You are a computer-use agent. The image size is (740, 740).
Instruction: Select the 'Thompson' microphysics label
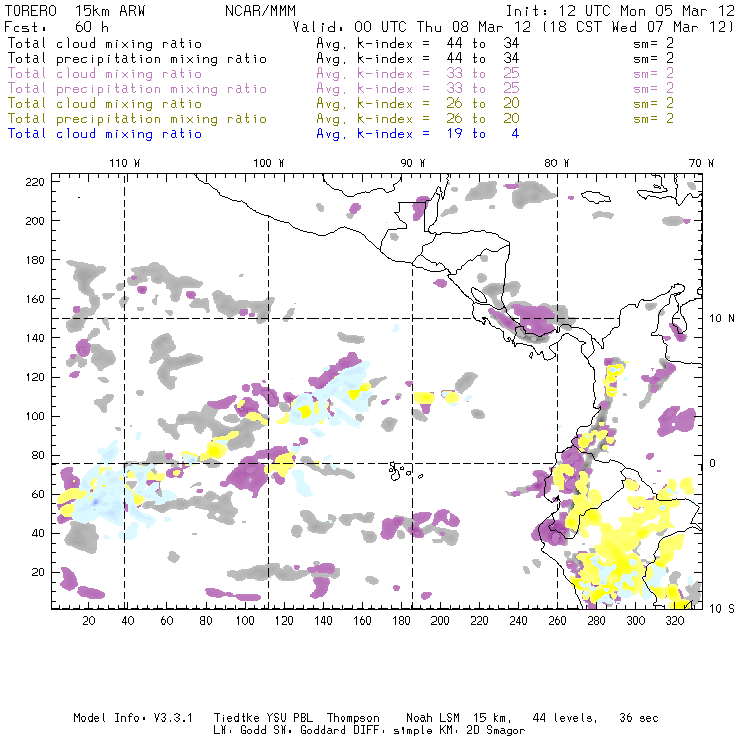point(353,718)
